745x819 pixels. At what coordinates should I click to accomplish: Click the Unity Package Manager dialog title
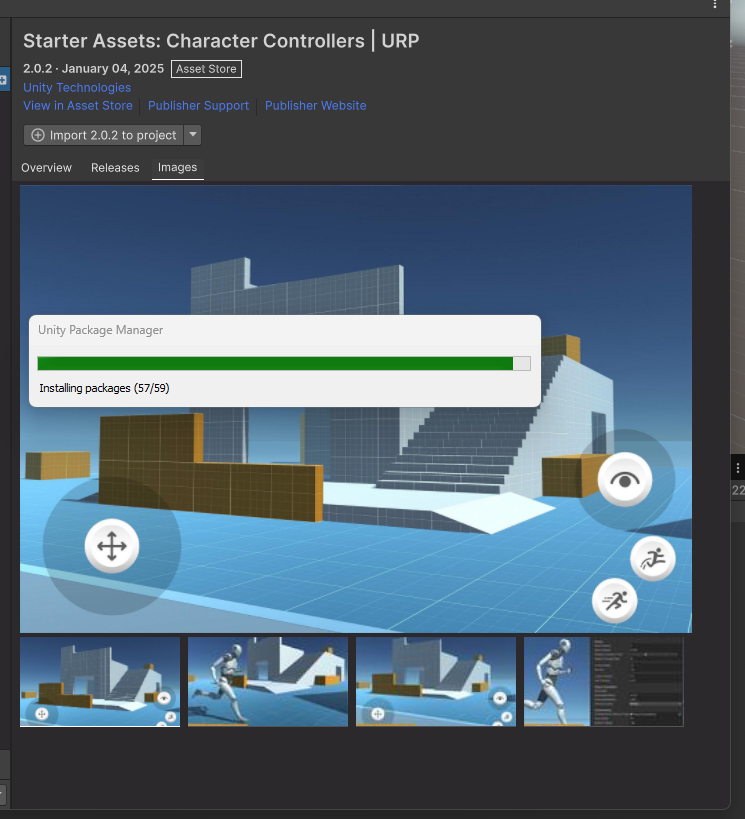[100, 330]
